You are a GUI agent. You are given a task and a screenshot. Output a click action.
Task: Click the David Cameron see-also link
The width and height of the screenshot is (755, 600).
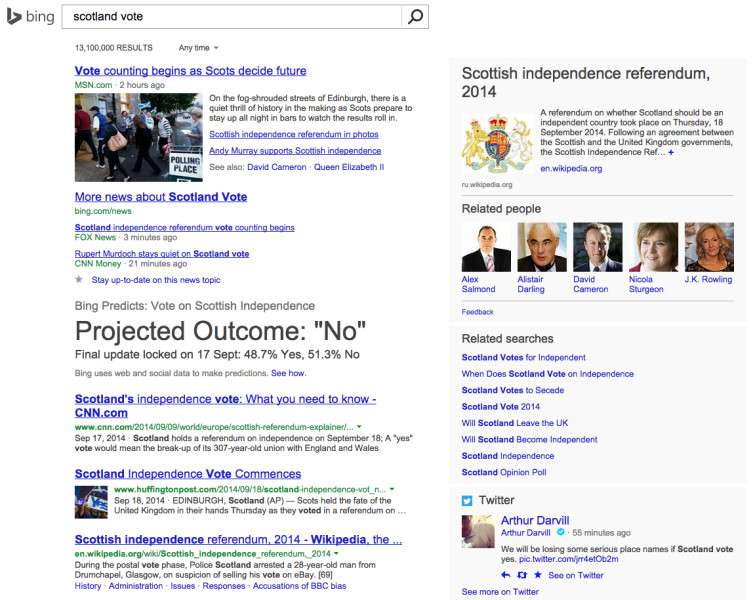276,167
